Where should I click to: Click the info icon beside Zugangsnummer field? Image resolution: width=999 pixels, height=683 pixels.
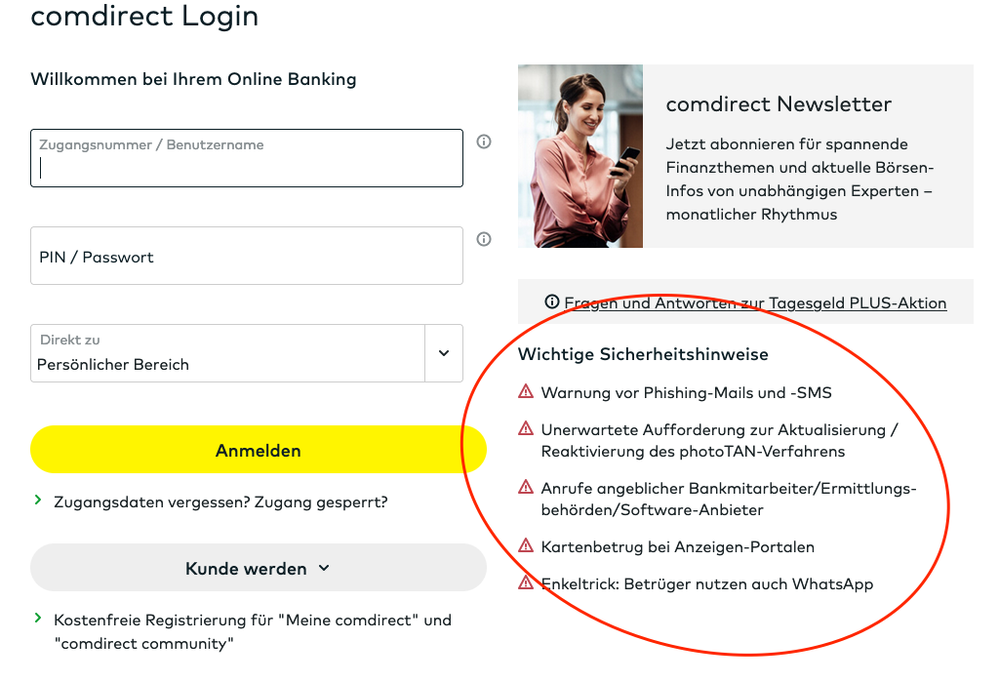(484, 141)
